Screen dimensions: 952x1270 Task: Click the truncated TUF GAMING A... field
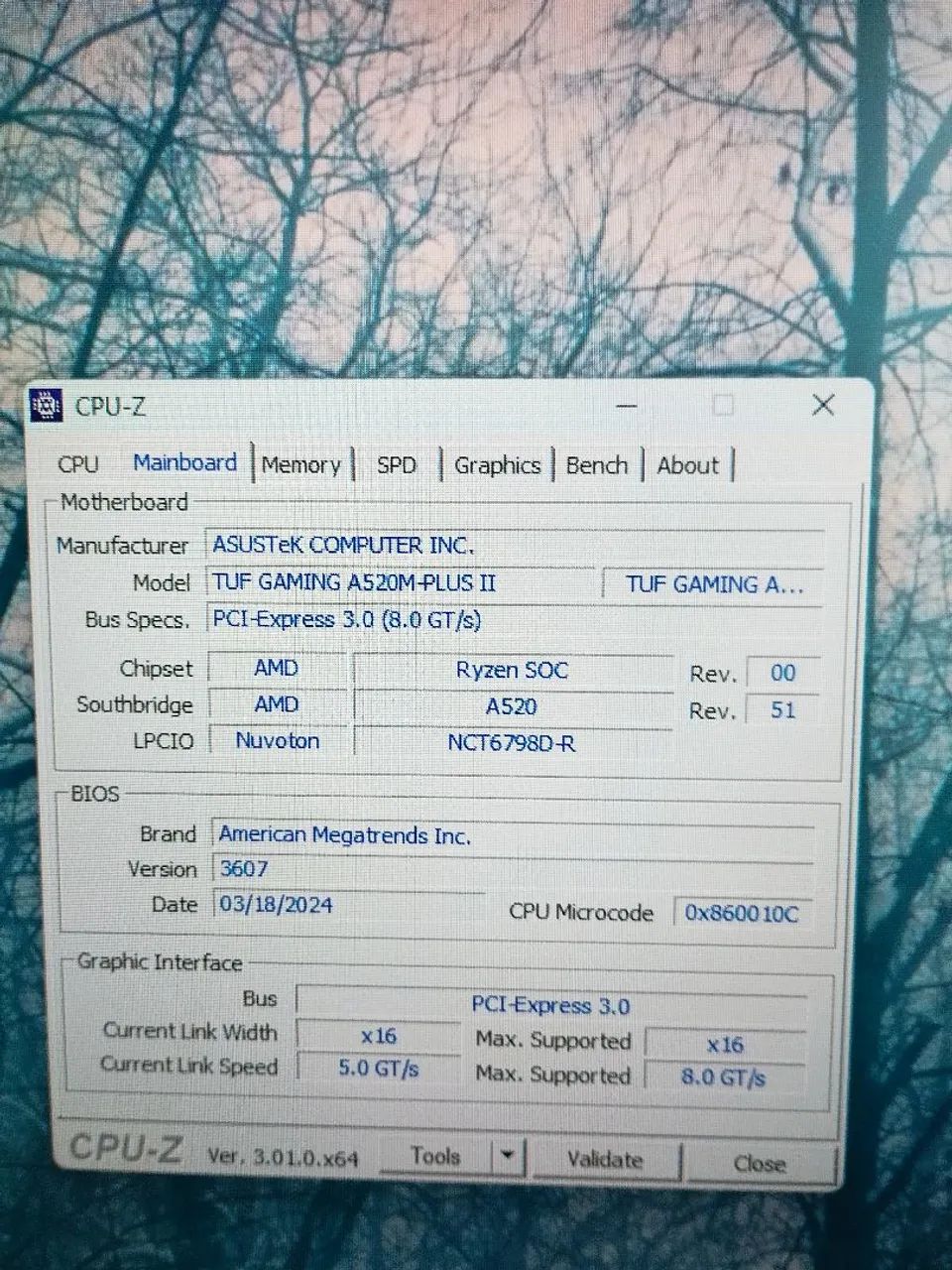pos(713,584)
